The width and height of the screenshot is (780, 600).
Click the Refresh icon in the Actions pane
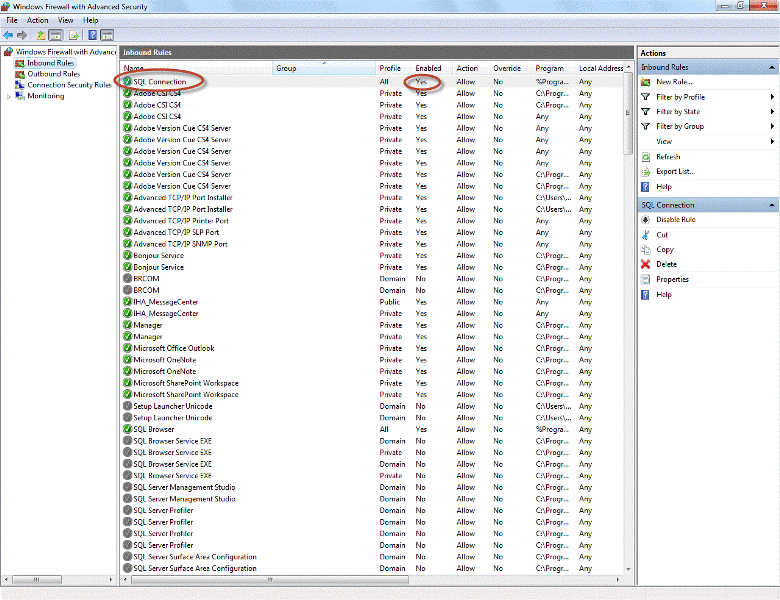tap(646, 157)
